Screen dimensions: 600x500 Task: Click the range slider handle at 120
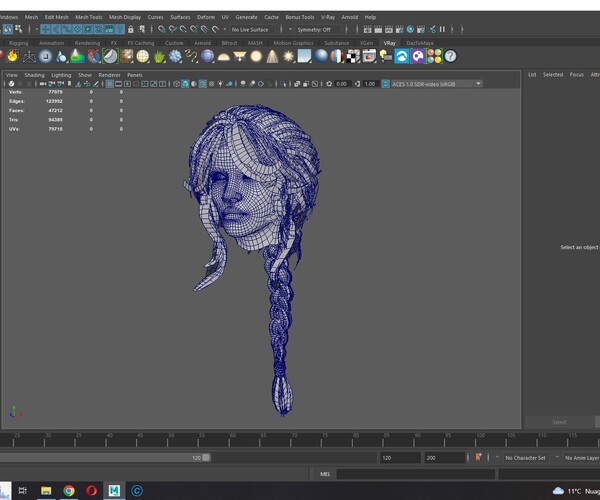click(x=206, y=458)
